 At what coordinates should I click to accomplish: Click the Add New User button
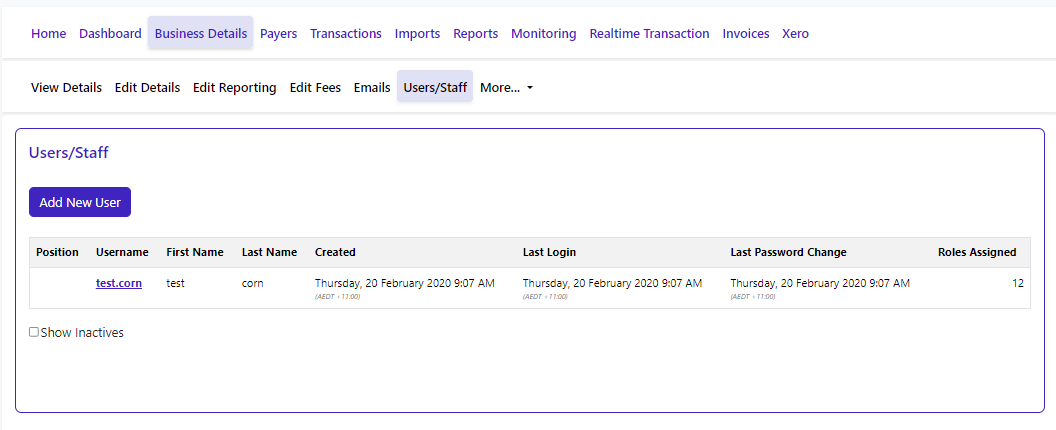click(80, 202)
